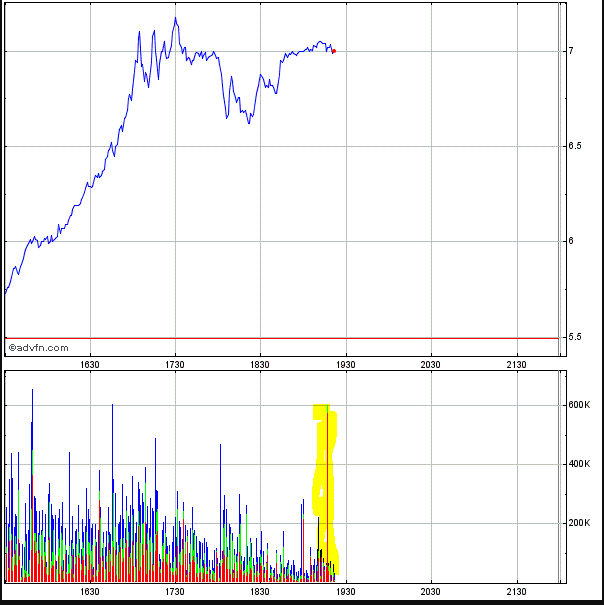The height and width of the screenshot is (605, 604).
Task: Pick the "2030" time label under the volume chart
Action: click(x=430, y=591)
